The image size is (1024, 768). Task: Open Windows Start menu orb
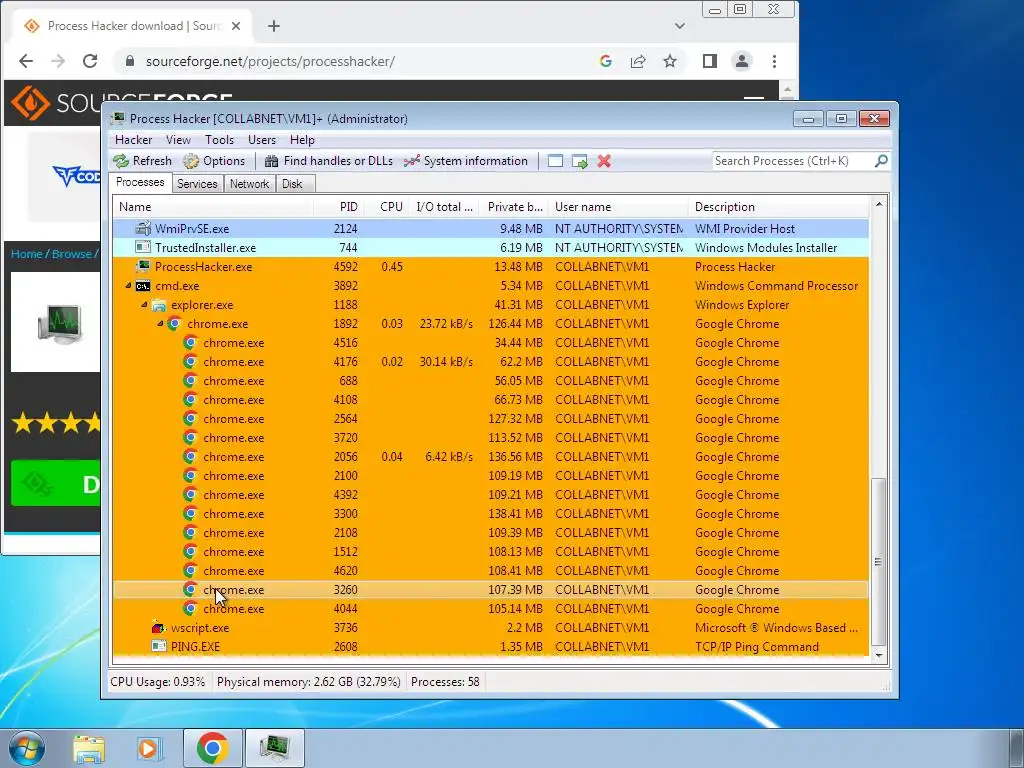click(26, 748)
